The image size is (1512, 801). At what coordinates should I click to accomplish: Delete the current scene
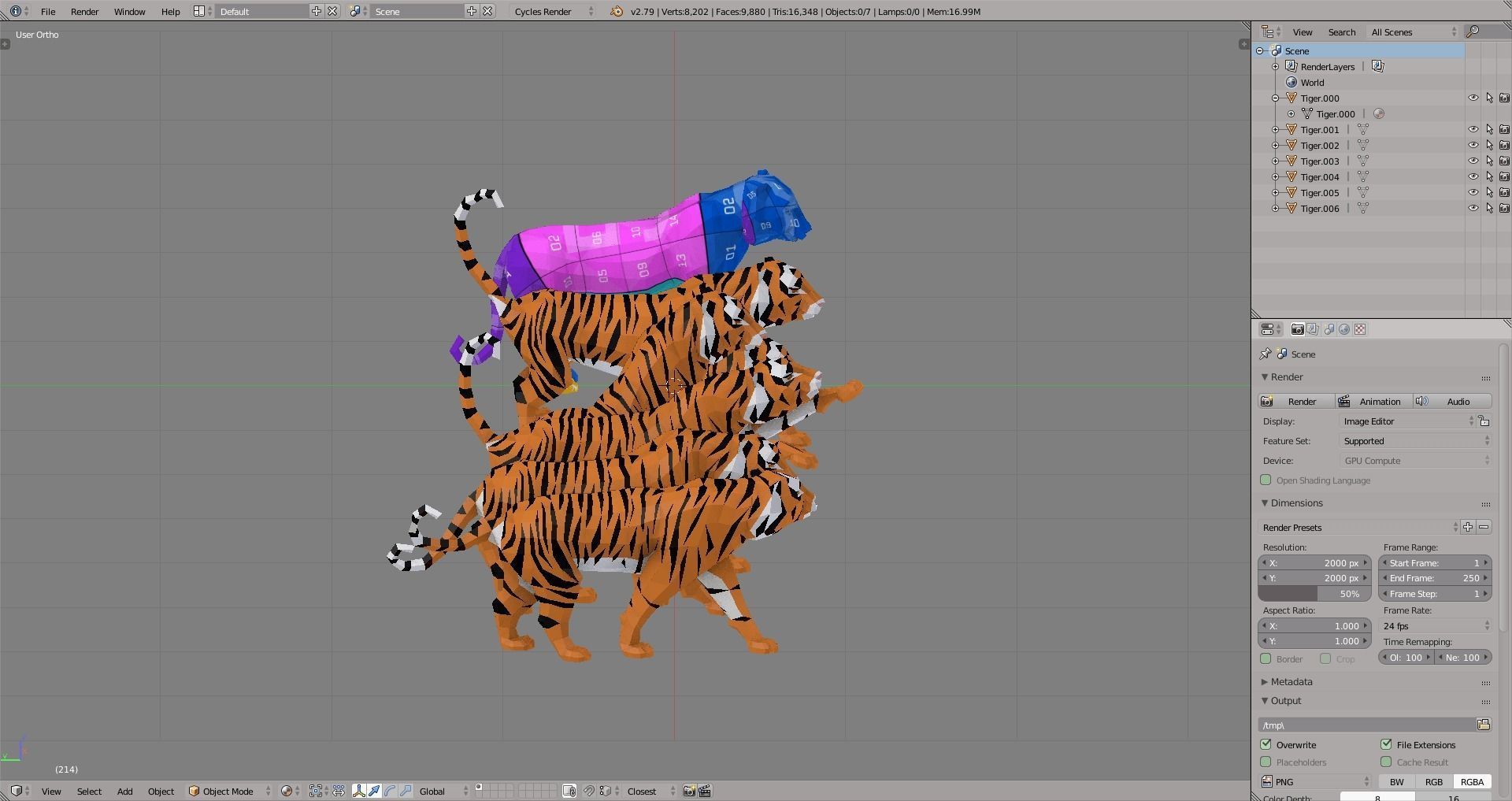487,11
